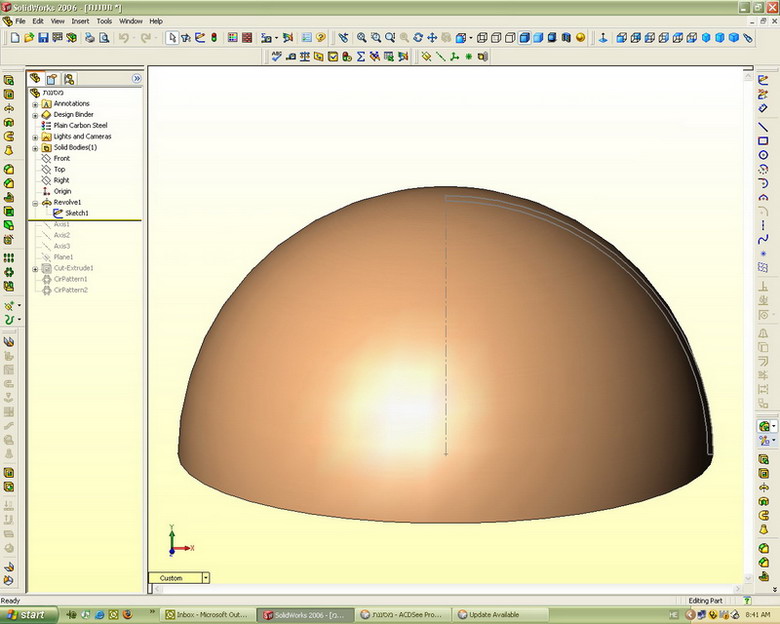
Task: Collapse the Revolve1 feature node
Action: (35, 202)
